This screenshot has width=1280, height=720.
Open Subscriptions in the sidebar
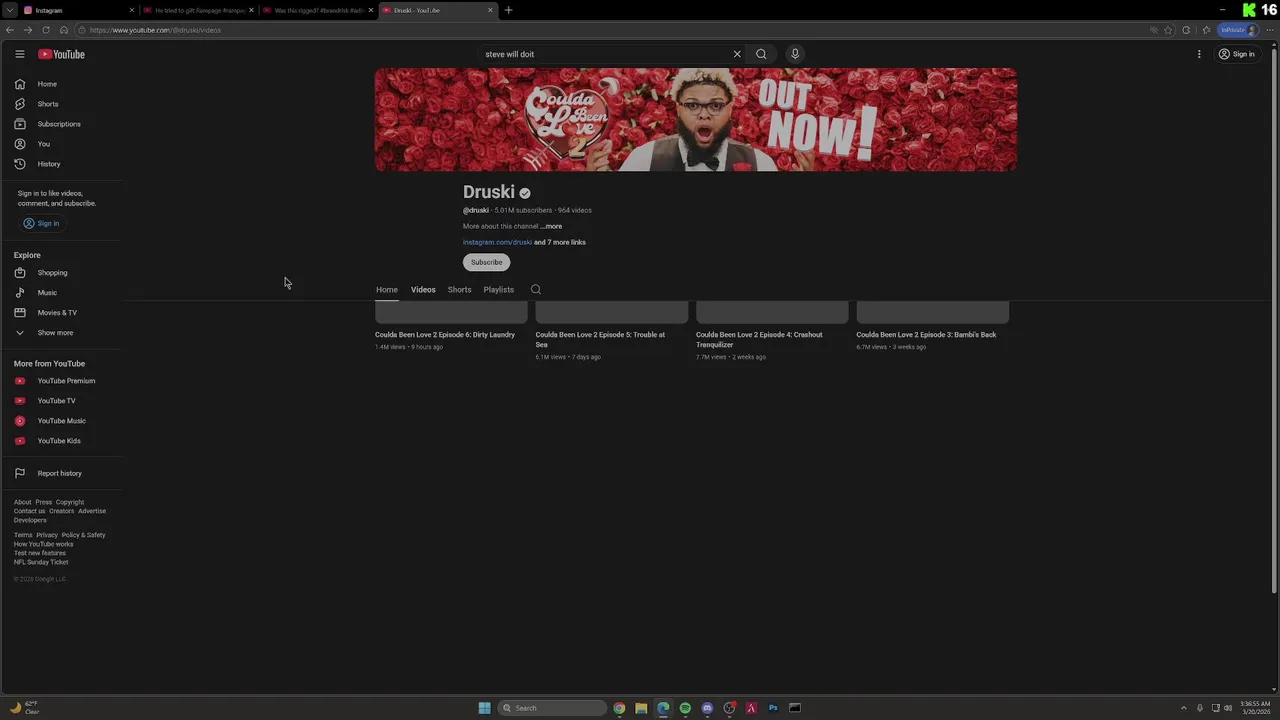coord(60,124)
